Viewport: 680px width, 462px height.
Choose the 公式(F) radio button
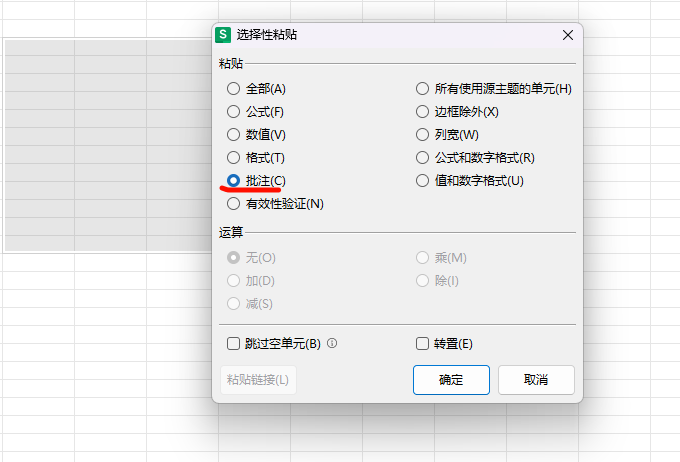point(234,112)
